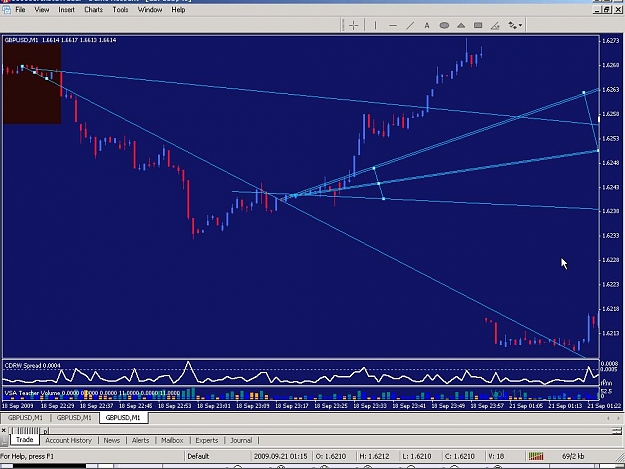Viewport: 625px width, 469px height.
Task: Click the 21 Sep 01:05 time axis label
Action: (526, 406)
